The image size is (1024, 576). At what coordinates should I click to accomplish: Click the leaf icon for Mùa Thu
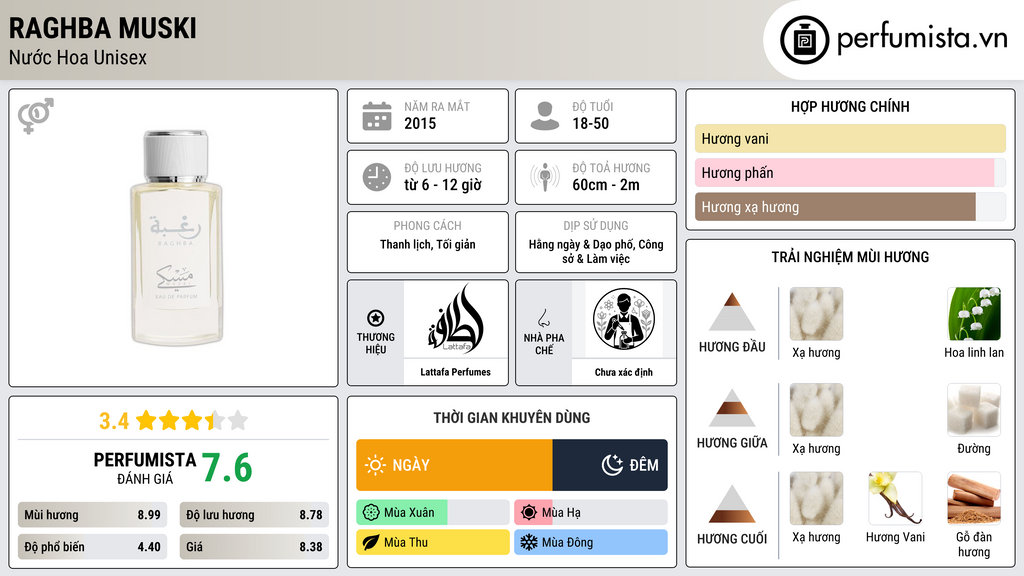pyautogui.click(x=371, y=542)
